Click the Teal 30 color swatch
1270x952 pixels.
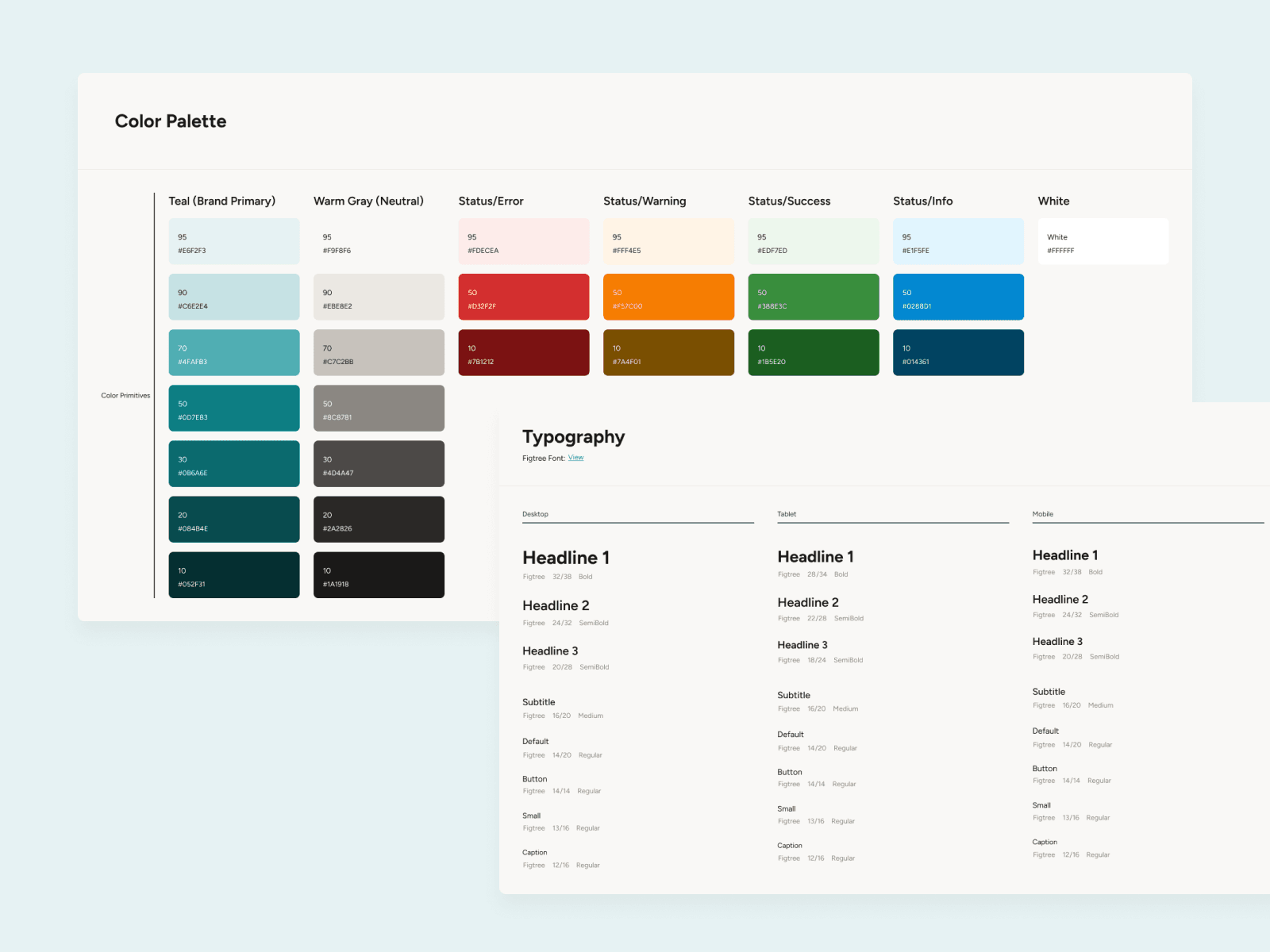coord(234,463)
